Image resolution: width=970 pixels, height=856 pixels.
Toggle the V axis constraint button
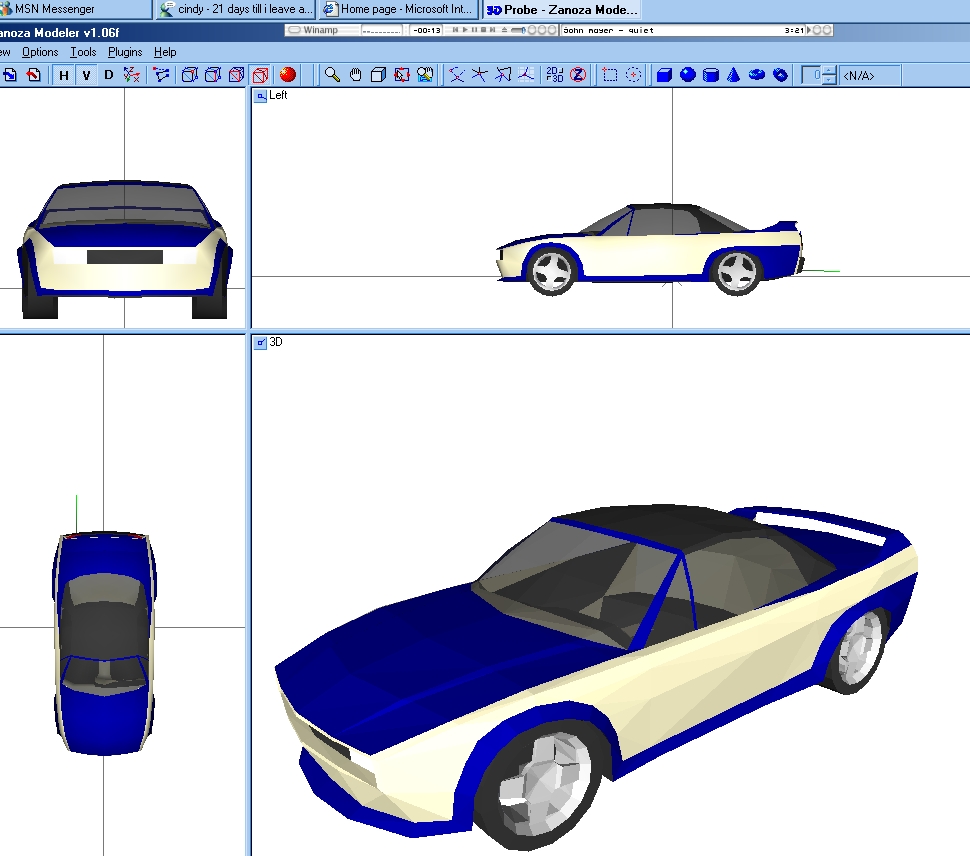point(87,76)
